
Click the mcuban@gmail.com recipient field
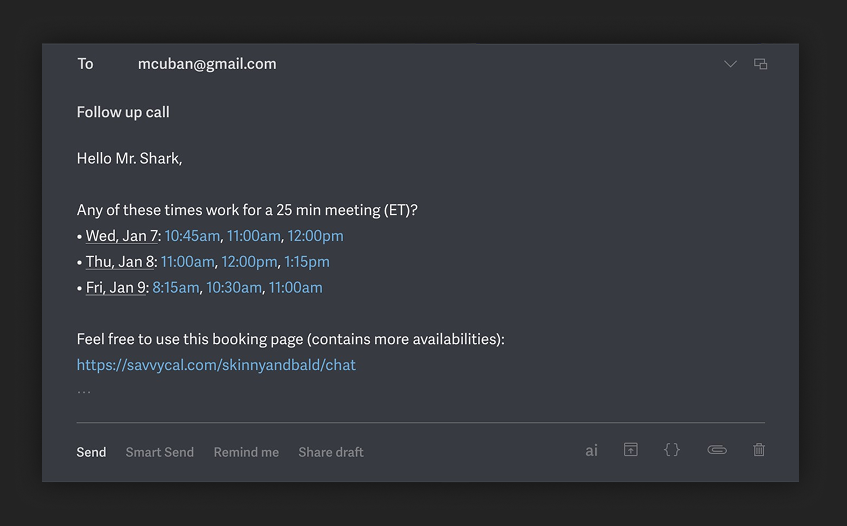tap(207, 64)
